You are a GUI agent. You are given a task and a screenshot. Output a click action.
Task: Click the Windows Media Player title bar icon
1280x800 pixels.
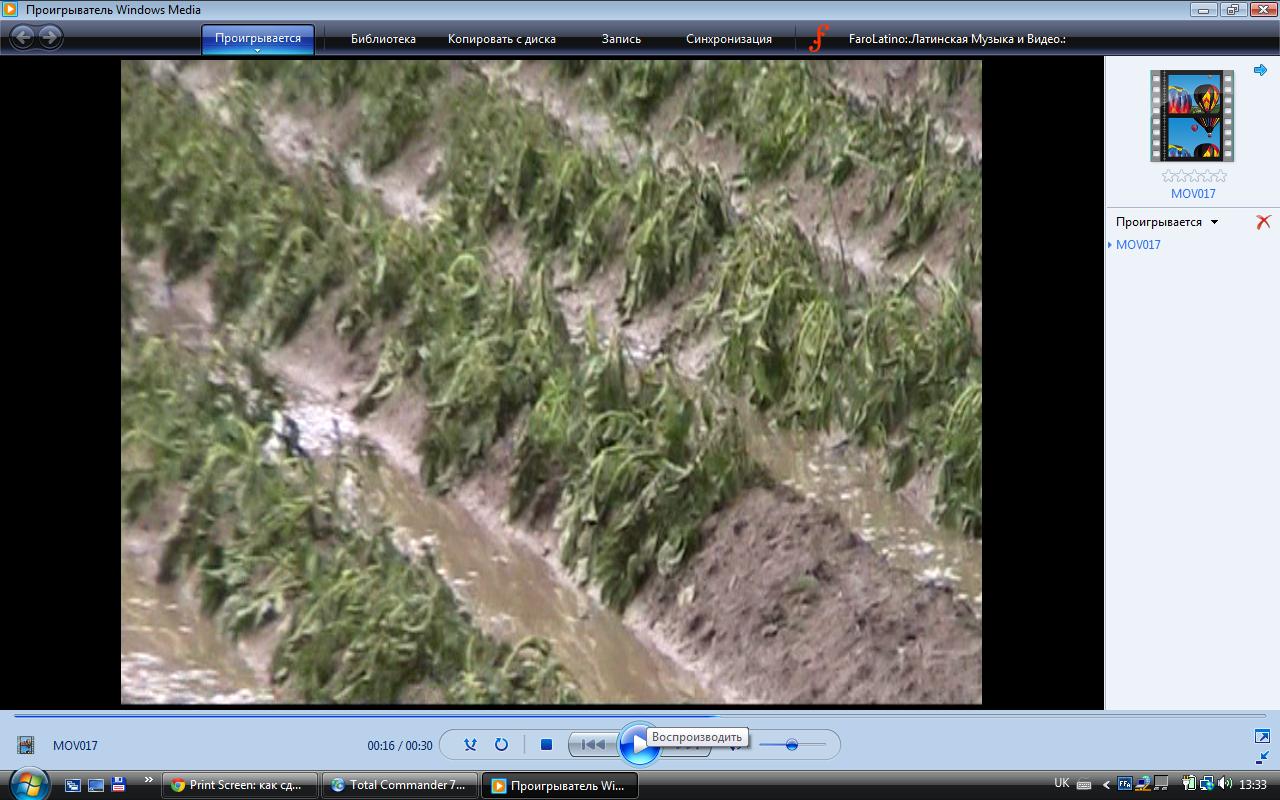click(x=10, y=10)
